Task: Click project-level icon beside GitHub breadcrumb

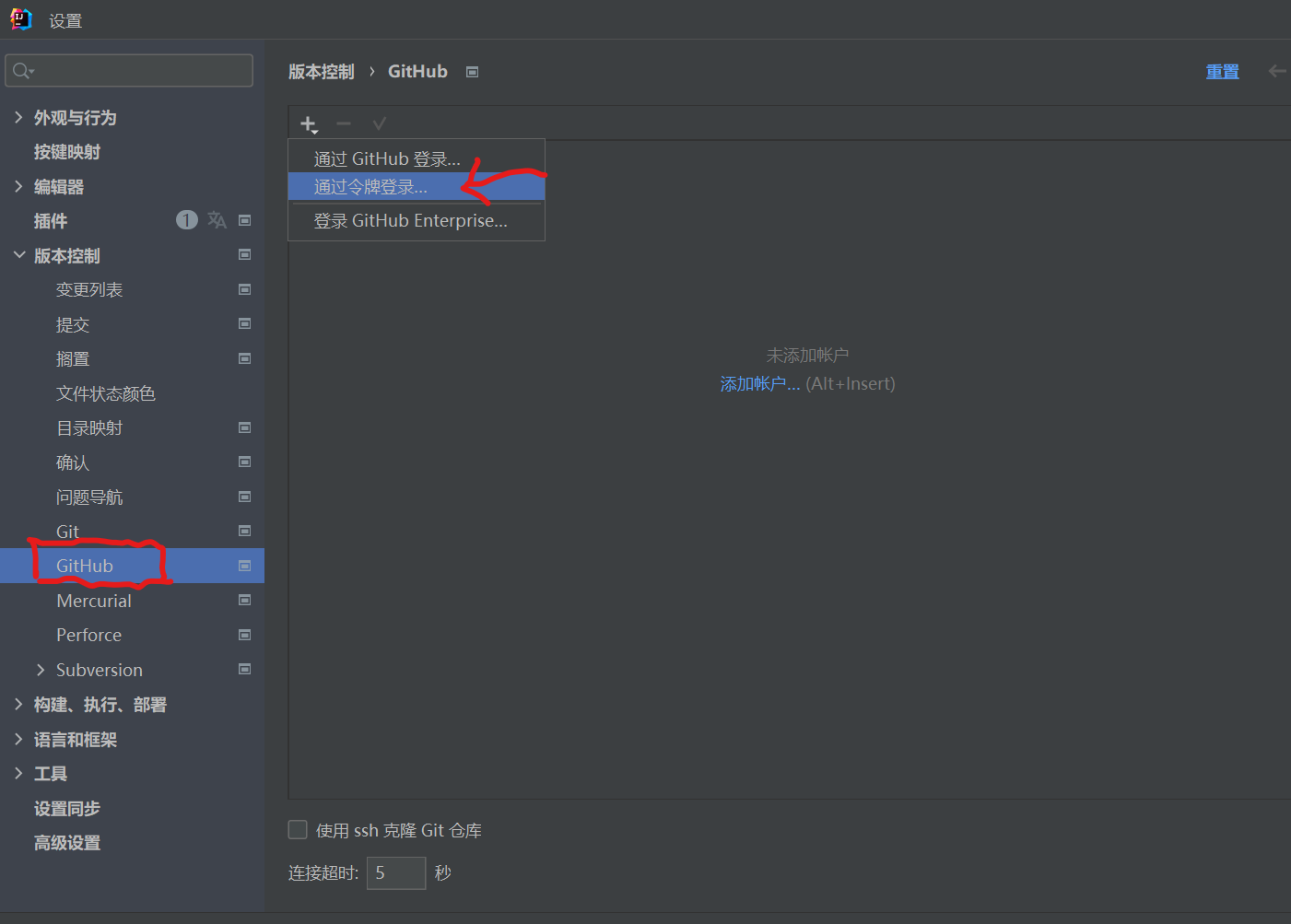Action: click(x=473, y=72)
